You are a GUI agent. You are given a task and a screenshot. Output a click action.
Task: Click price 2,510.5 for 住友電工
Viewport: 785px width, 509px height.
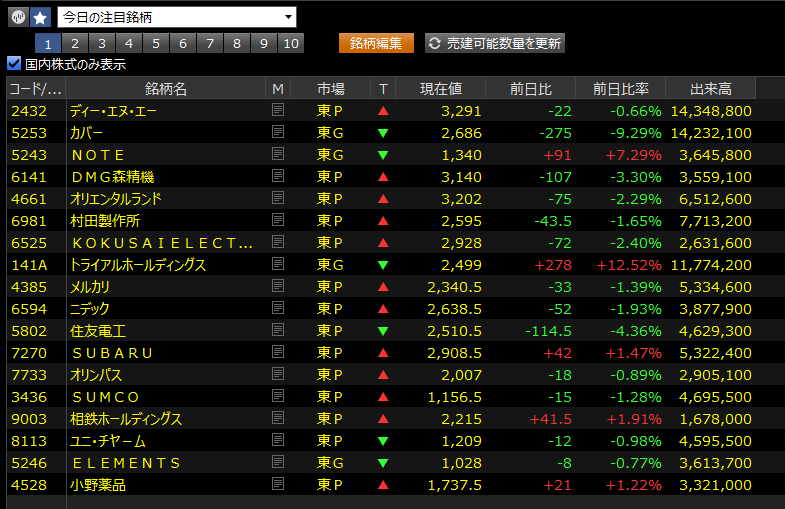coord(454,331)
